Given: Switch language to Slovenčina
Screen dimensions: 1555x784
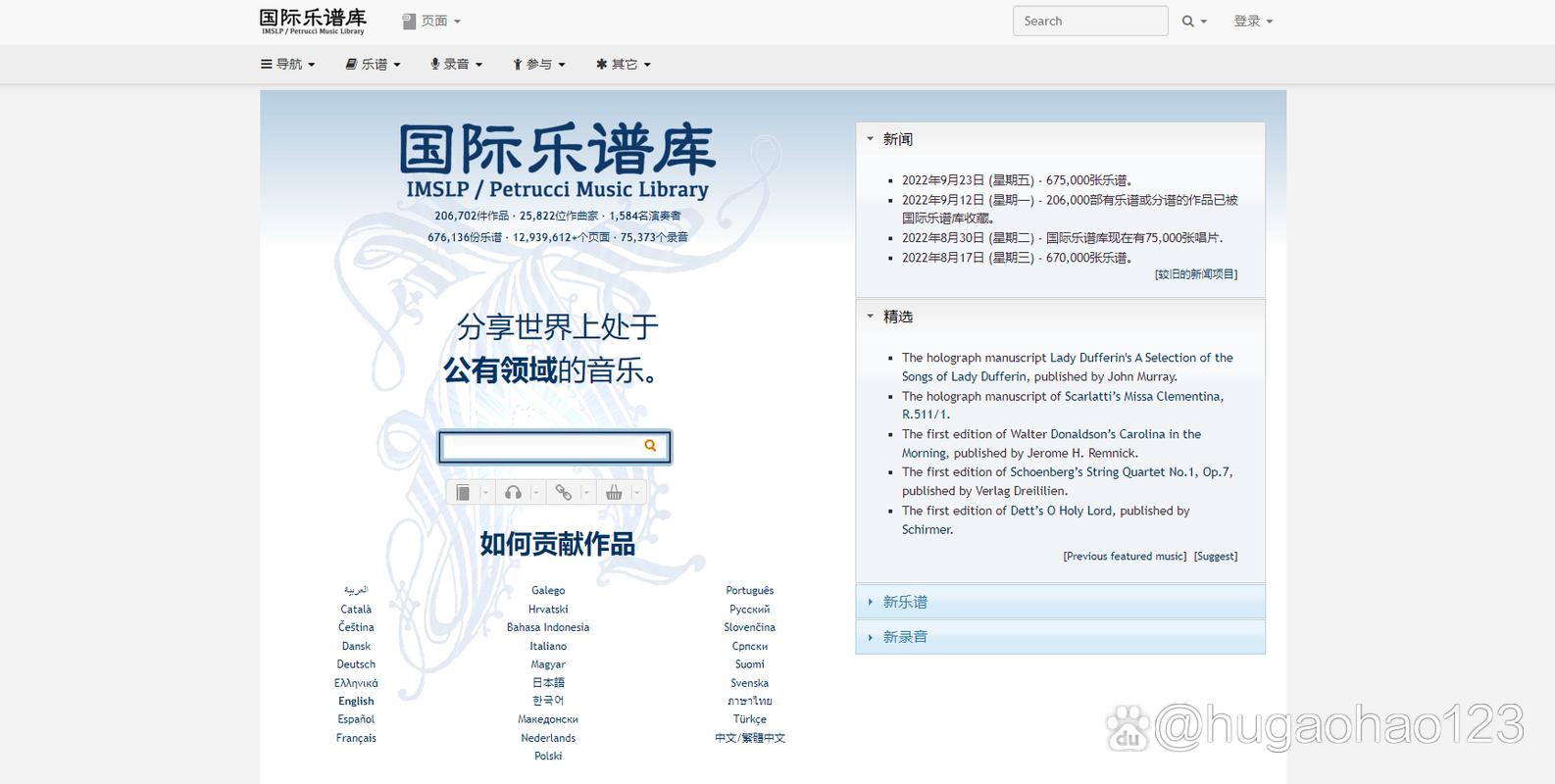Looking at the screenshot, I should pos(750,627).
